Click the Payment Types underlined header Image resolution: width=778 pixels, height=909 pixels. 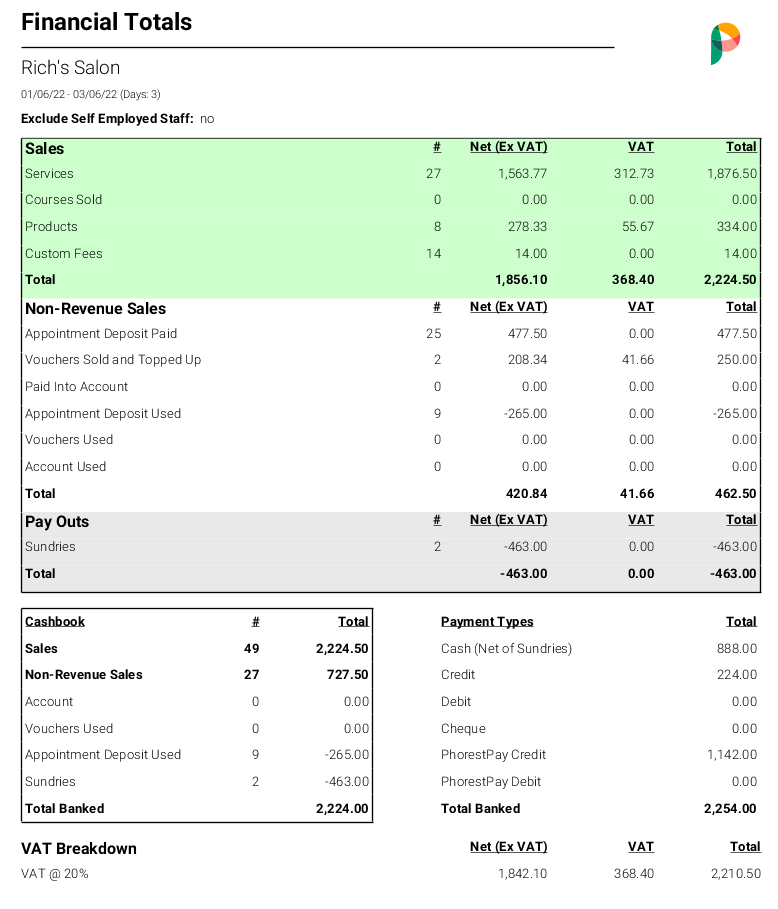(487, 621)
